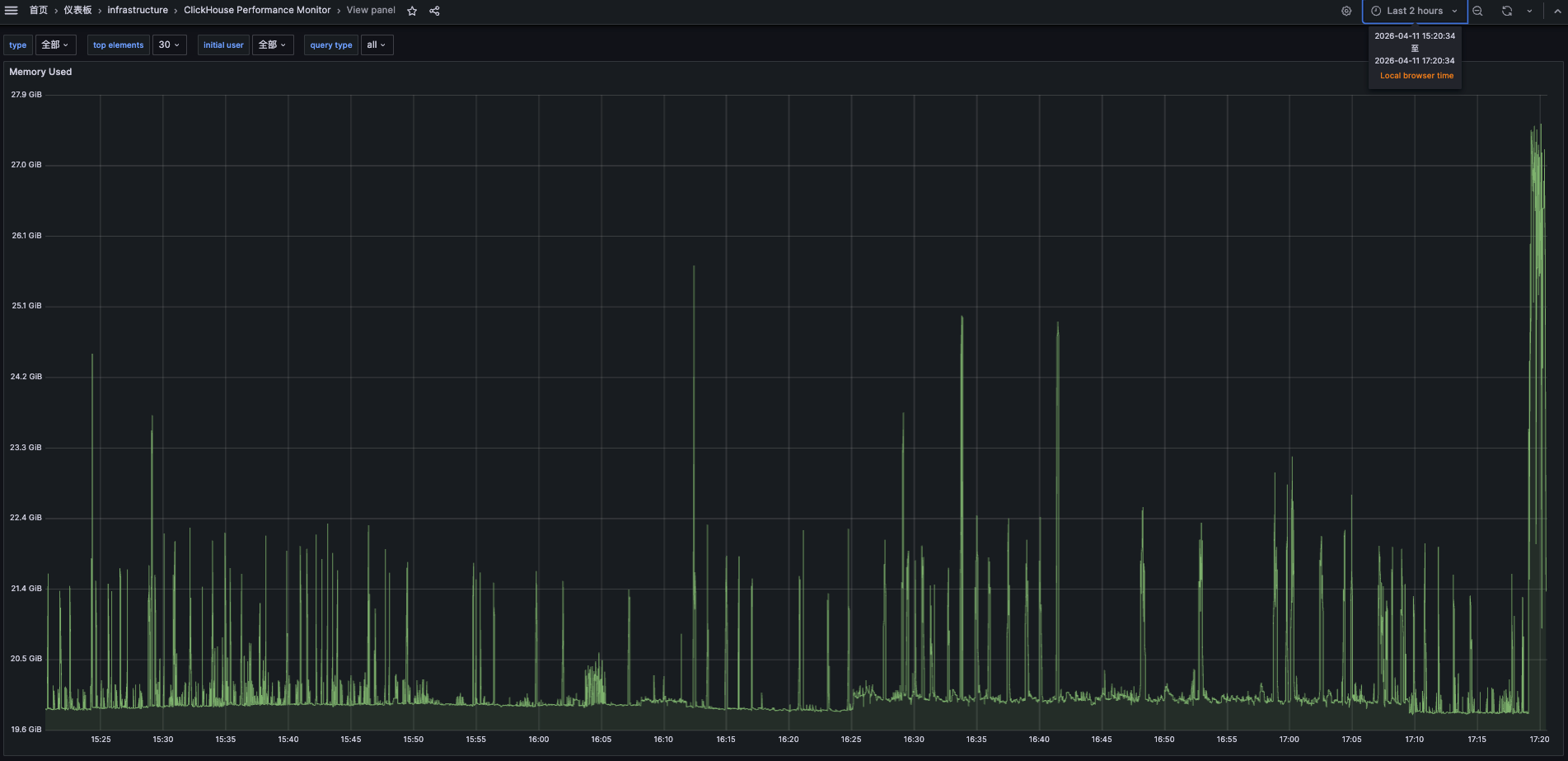1568x761 pixels.
Task: Click the 15:25 time axis label
Action: (101, 740)
